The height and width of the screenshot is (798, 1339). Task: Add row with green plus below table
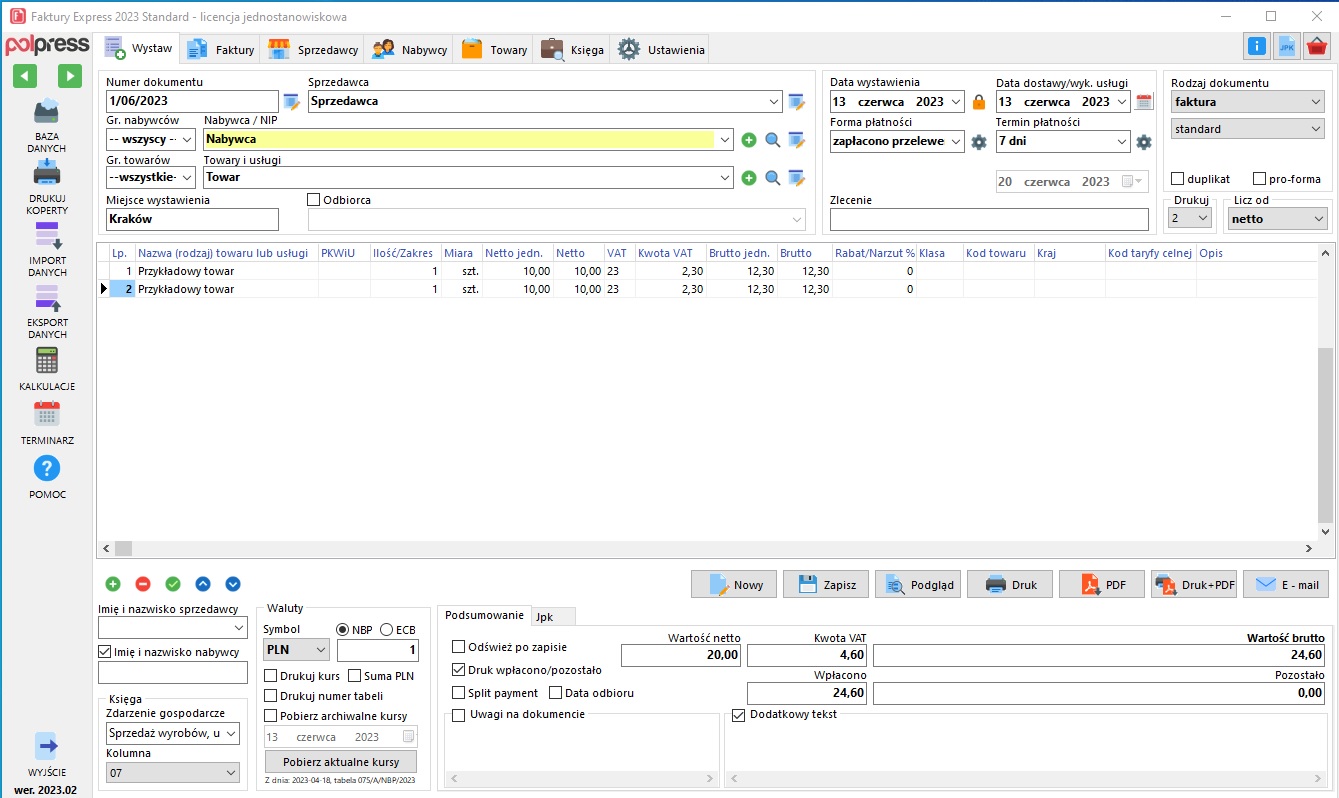pyautogui.click(x=113, y=584)
